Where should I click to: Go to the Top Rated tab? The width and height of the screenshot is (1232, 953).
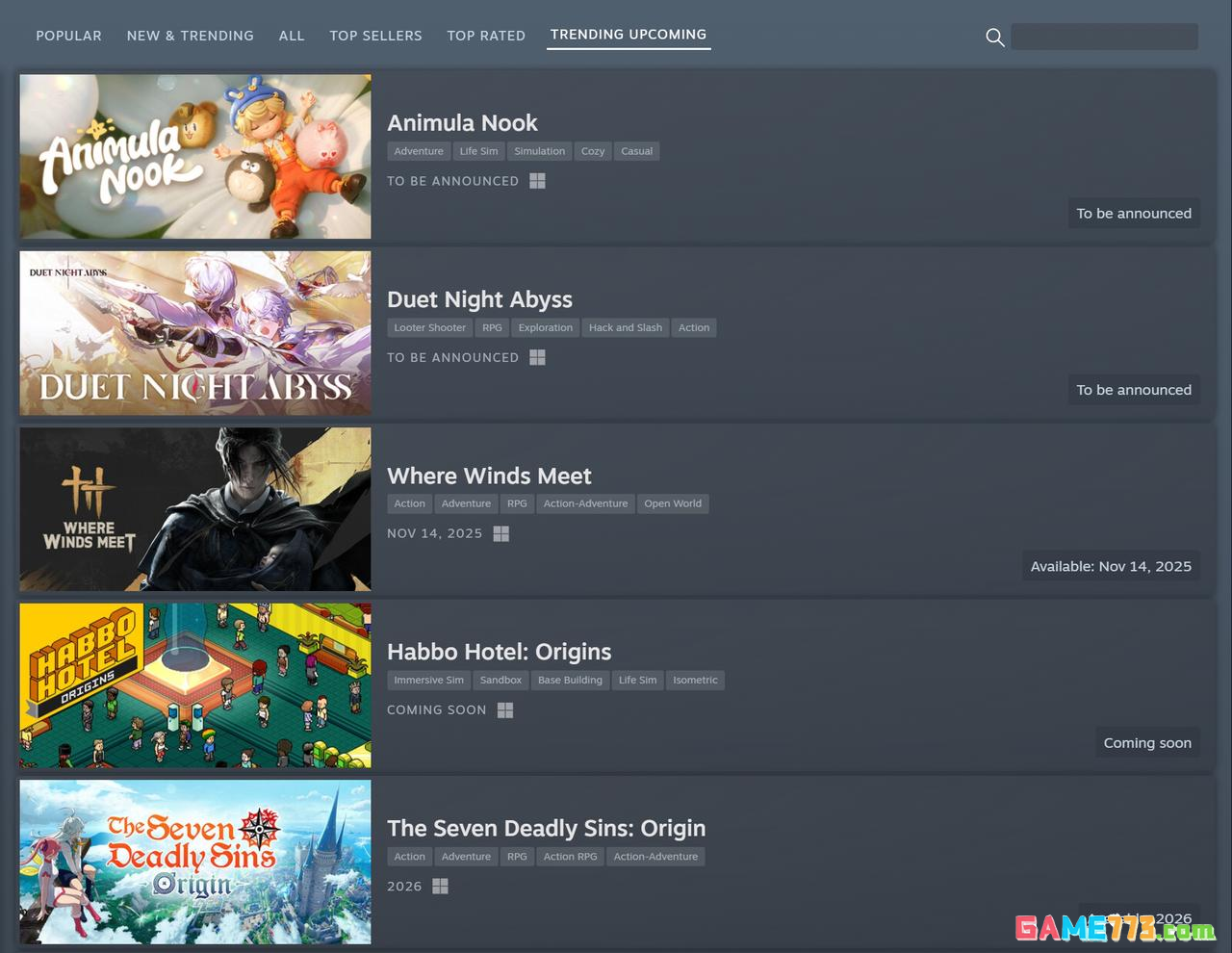pyautogui.click(x=486, y=36)
